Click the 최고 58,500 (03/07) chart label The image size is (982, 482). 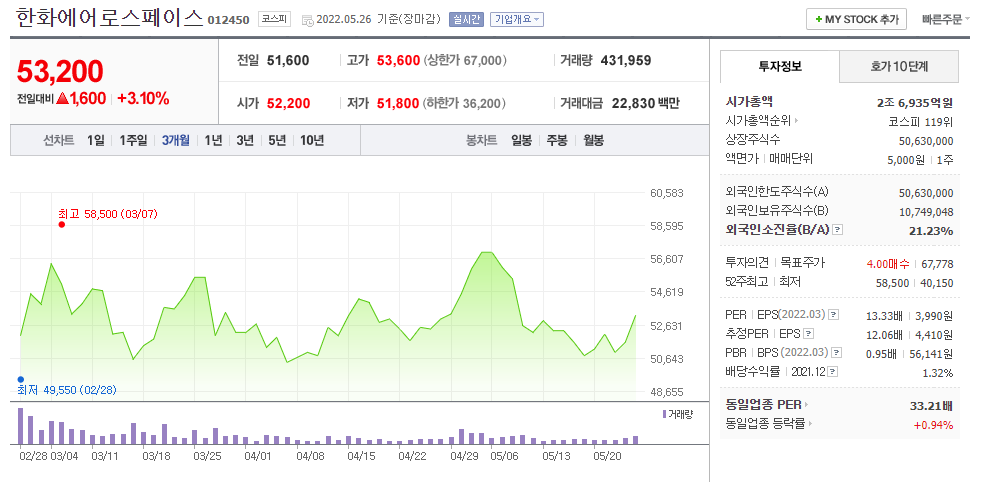108,214
